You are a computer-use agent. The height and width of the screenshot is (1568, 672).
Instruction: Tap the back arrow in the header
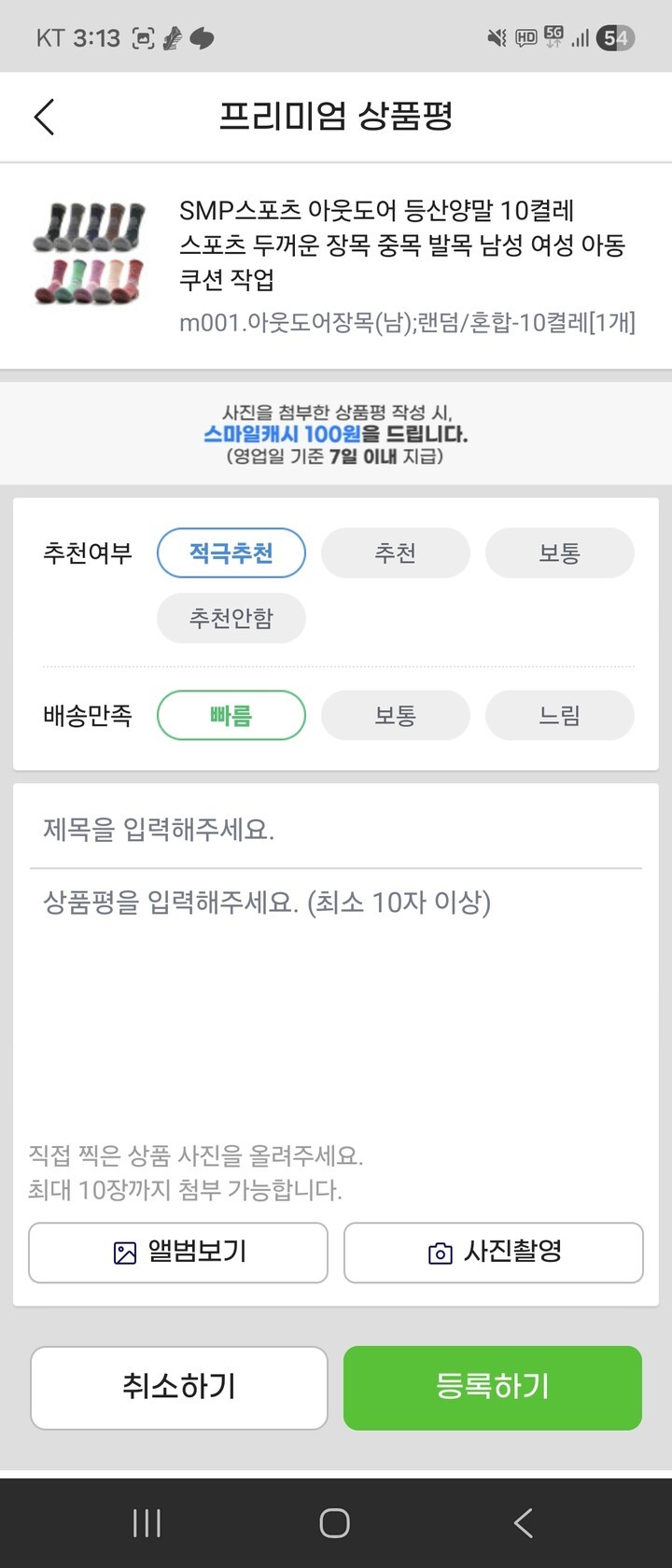pyautogui.click(x=44, y=118)
